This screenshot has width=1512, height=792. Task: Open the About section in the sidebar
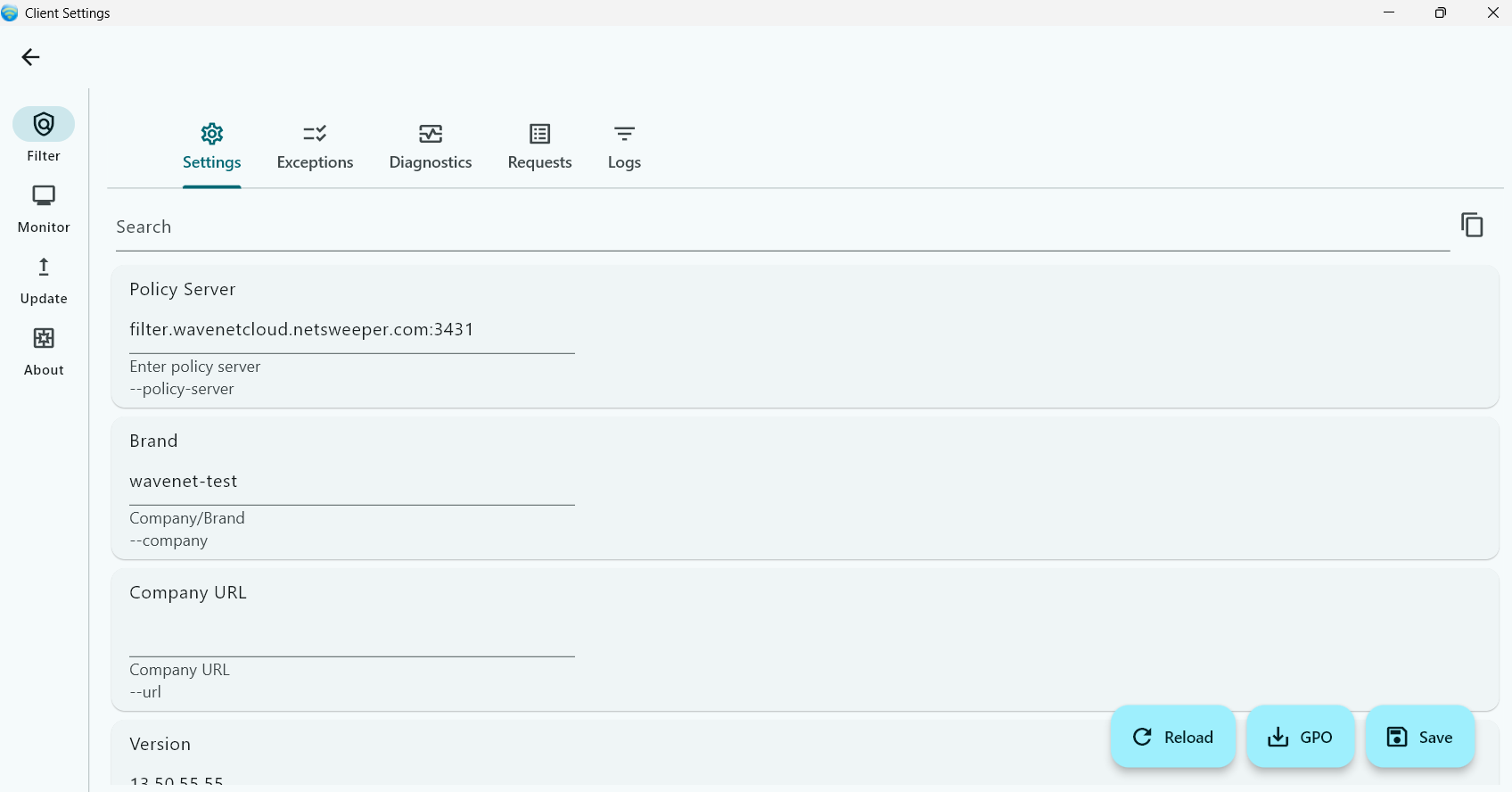point(44,351)
